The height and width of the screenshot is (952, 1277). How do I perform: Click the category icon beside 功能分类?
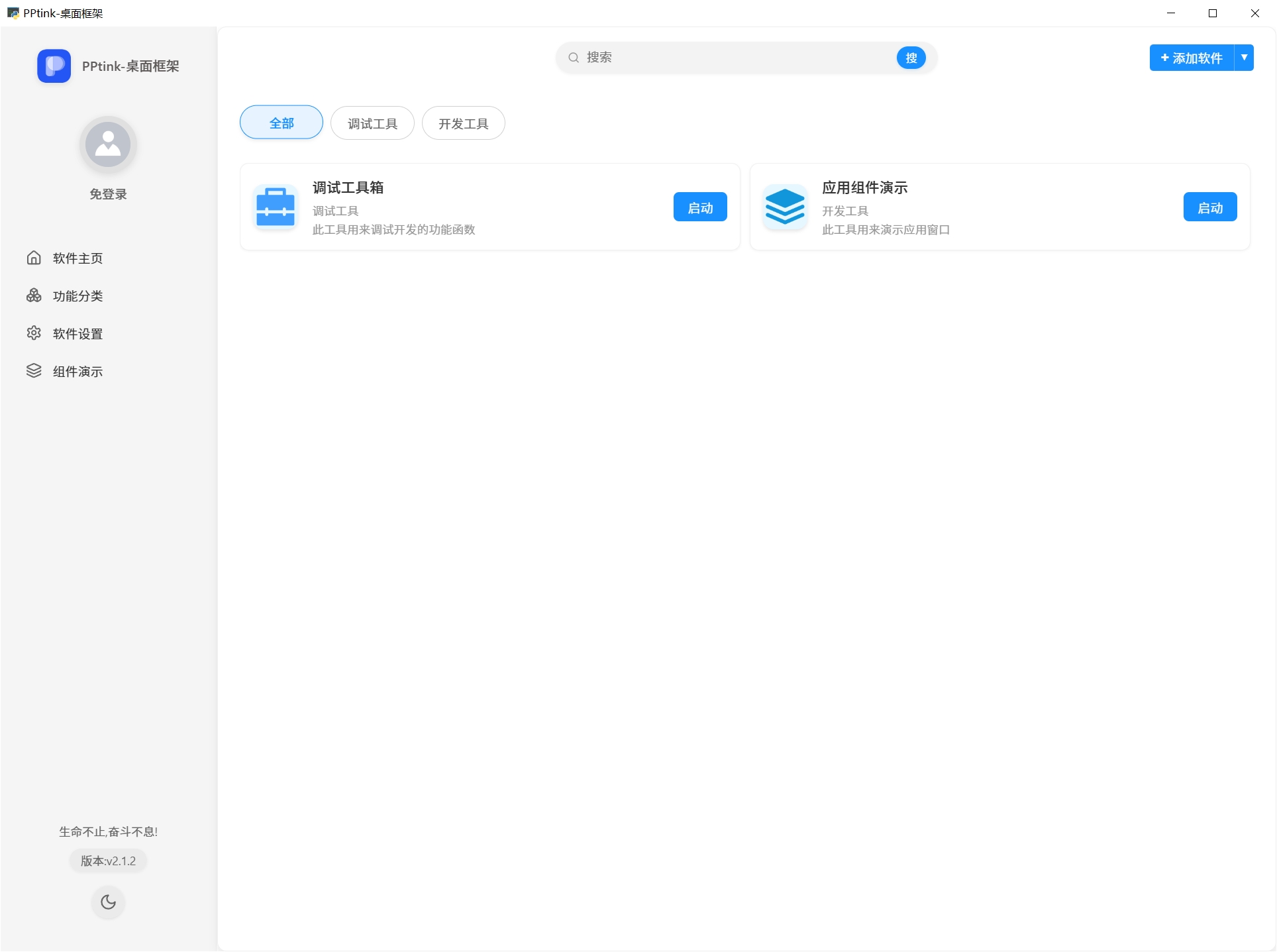(34, 295)
